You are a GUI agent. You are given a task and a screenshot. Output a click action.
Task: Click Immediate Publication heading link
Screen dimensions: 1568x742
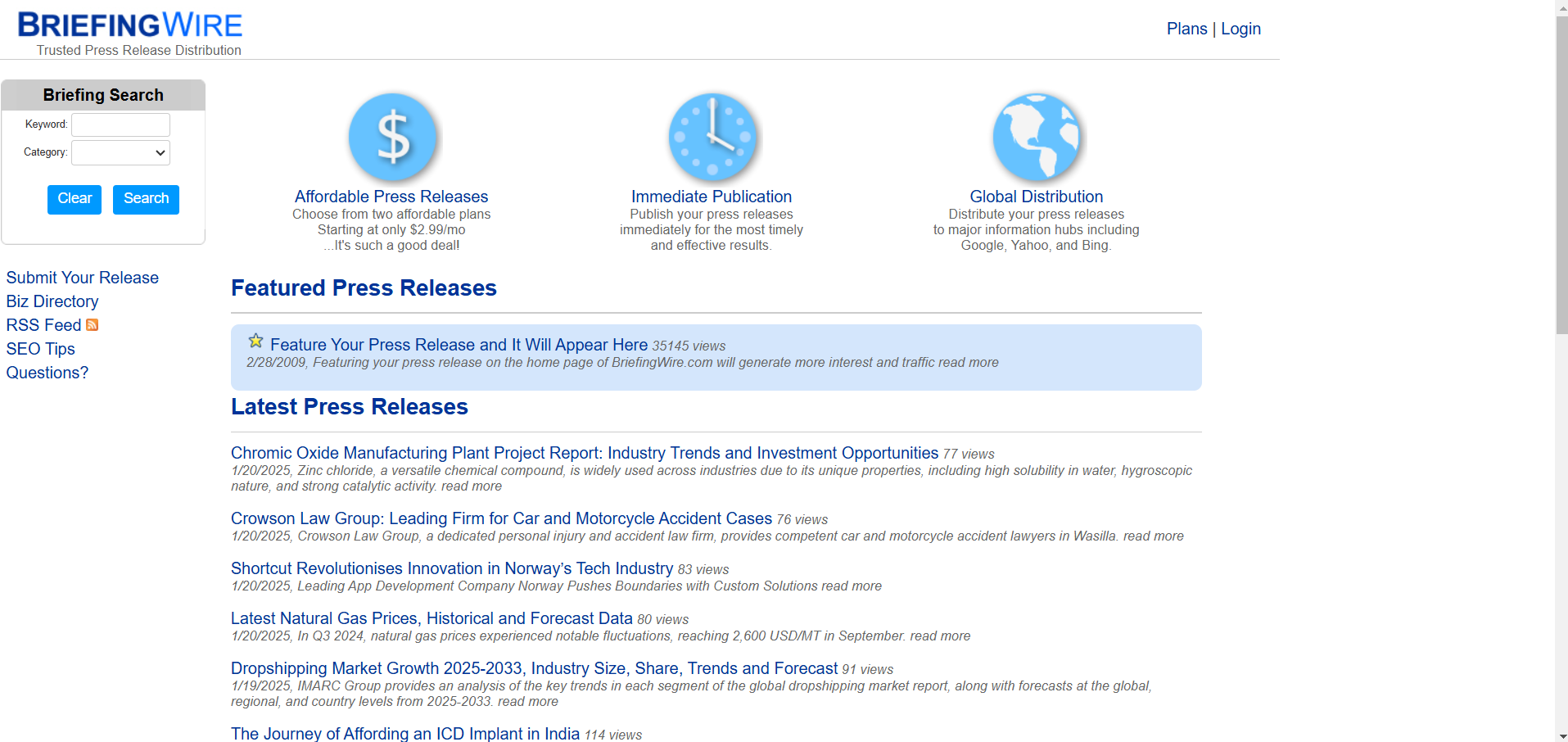(x=712, y=197)
